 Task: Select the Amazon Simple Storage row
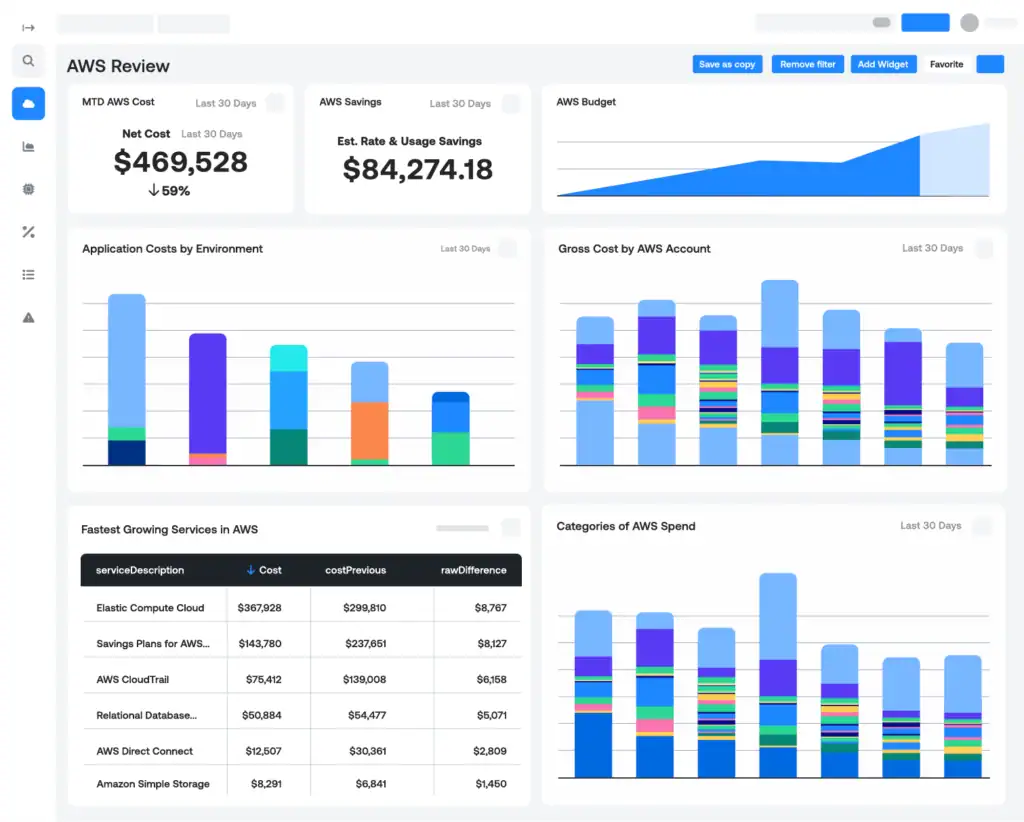coord(301,783)
